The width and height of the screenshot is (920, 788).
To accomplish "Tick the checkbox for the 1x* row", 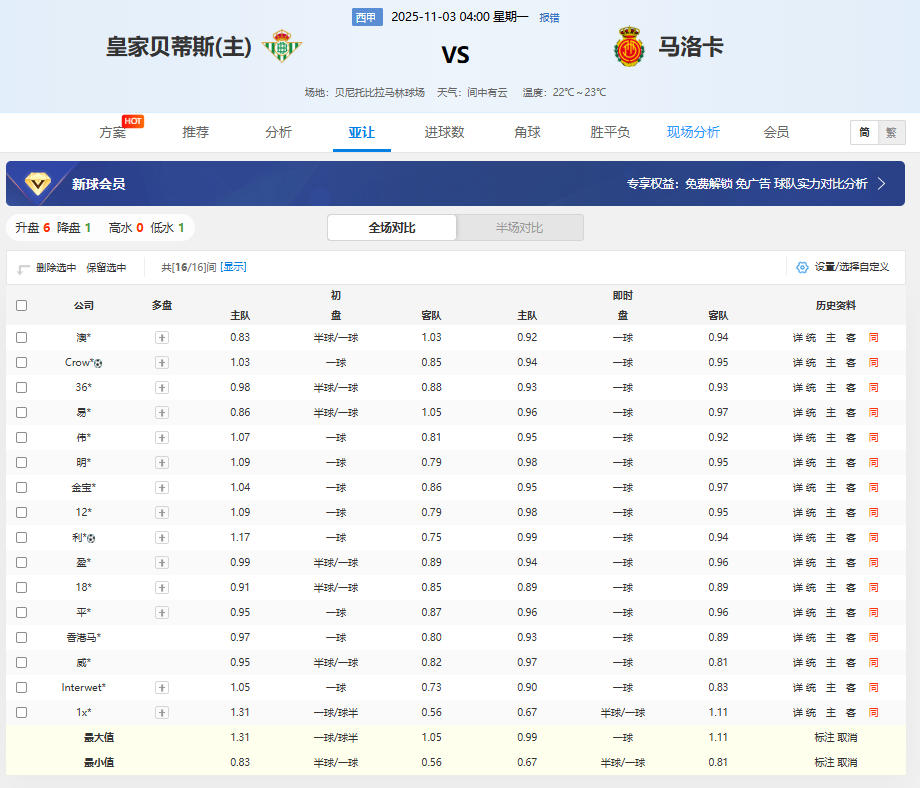I will click(x=22, y=713).
